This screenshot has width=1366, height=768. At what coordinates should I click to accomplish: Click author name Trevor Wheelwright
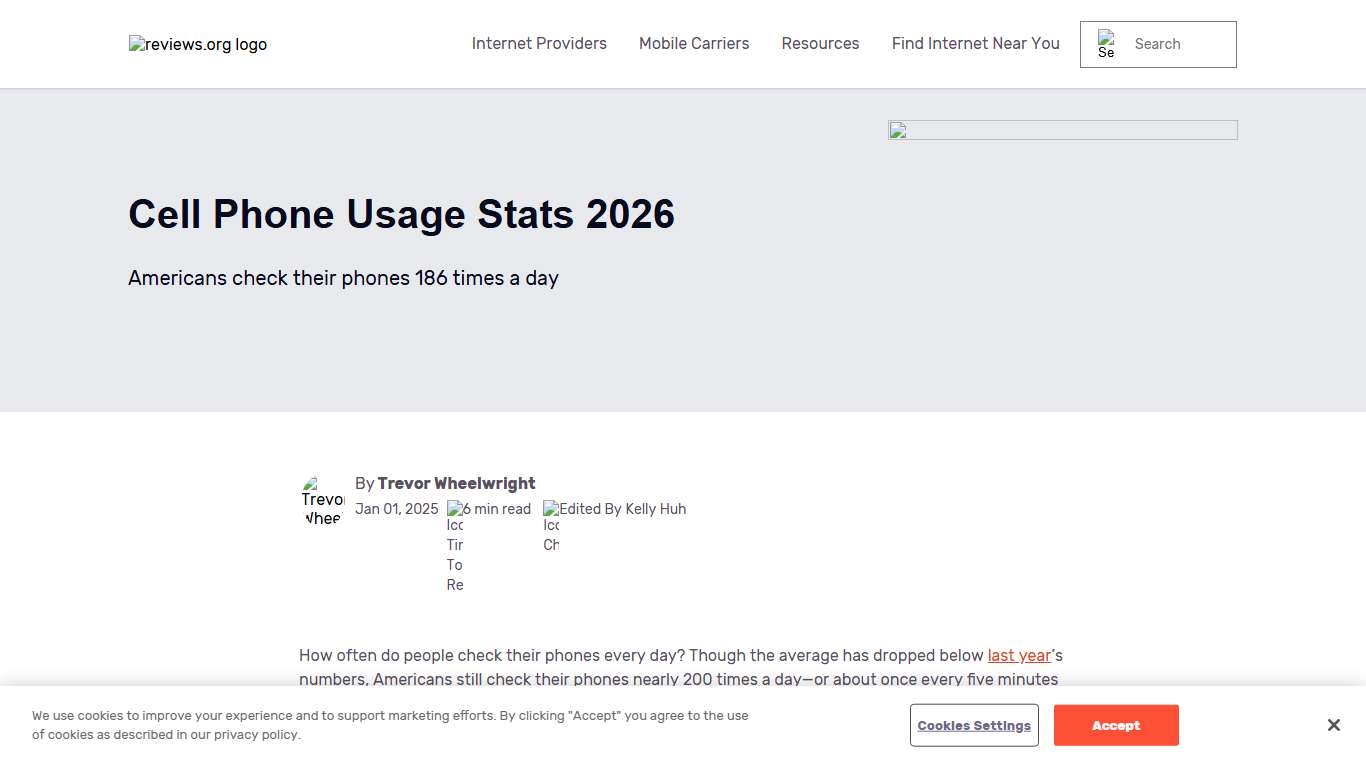(456, 483)
